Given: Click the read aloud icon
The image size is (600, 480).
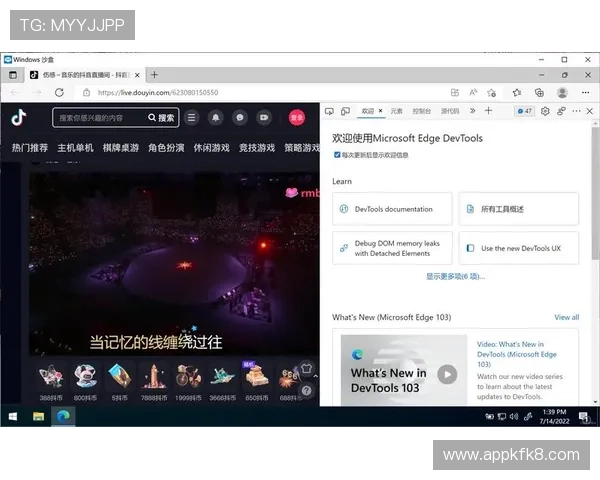Looking at the screenshot, I should 473,93.
